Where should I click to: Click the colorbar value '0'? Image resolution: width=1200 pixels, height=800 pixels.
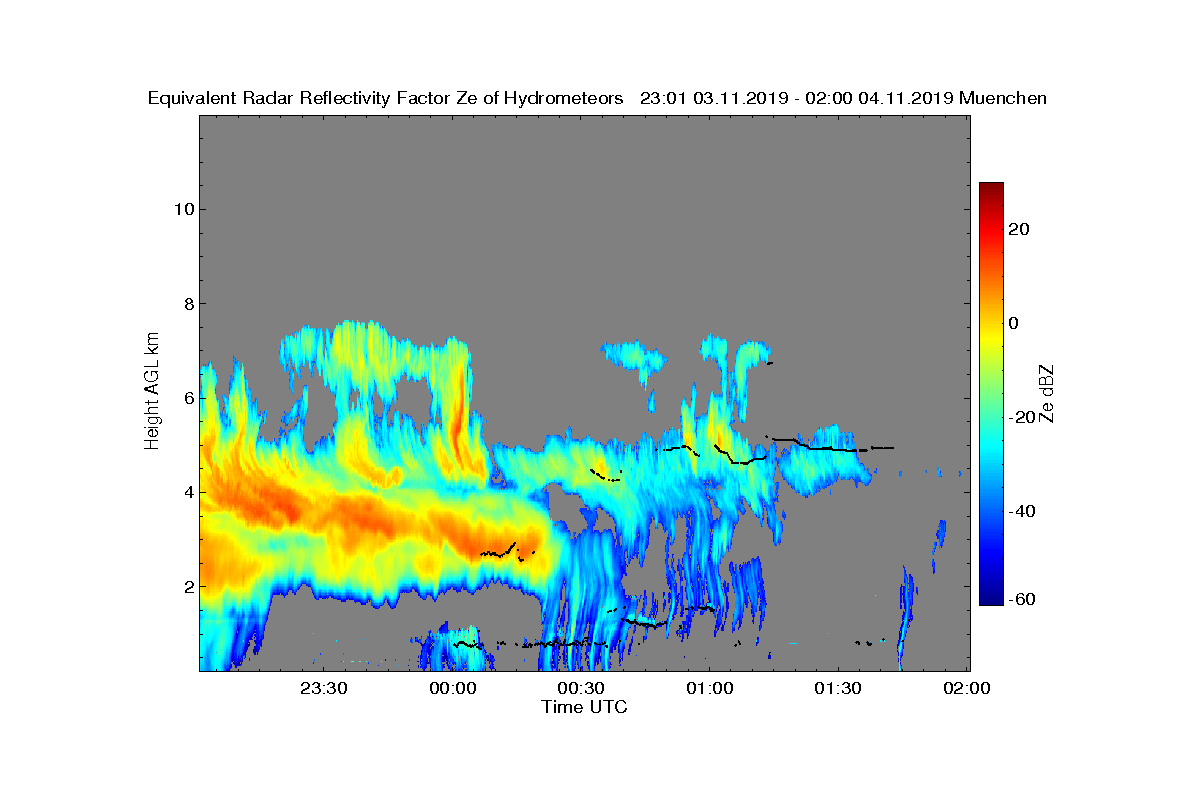[x=1014, y=323]
